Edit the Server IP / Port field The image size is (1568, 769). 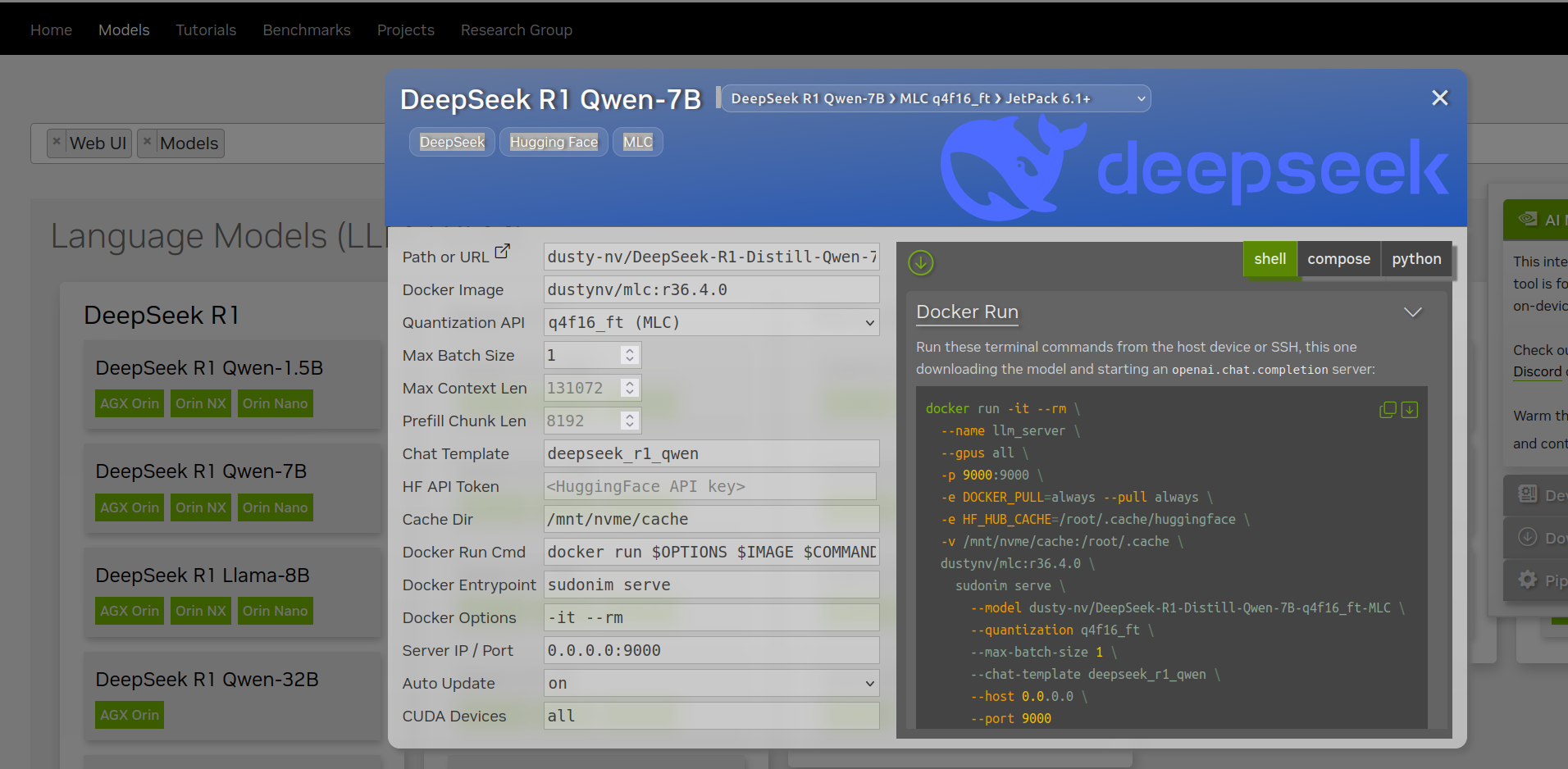(711, 650)
